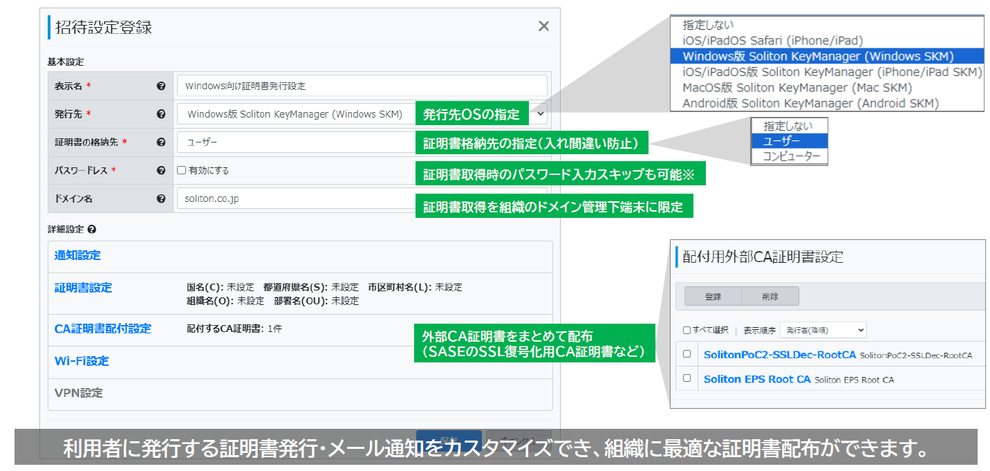Choose MacOS版 Soliton KeyManager option

pyautogui.click(x=828, y=86)
